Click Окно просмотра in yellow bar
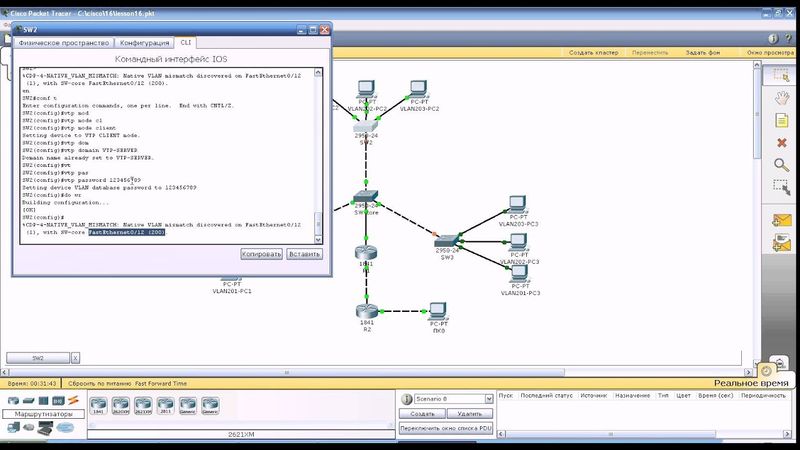 pyautogui.click(x=770, y=53)
